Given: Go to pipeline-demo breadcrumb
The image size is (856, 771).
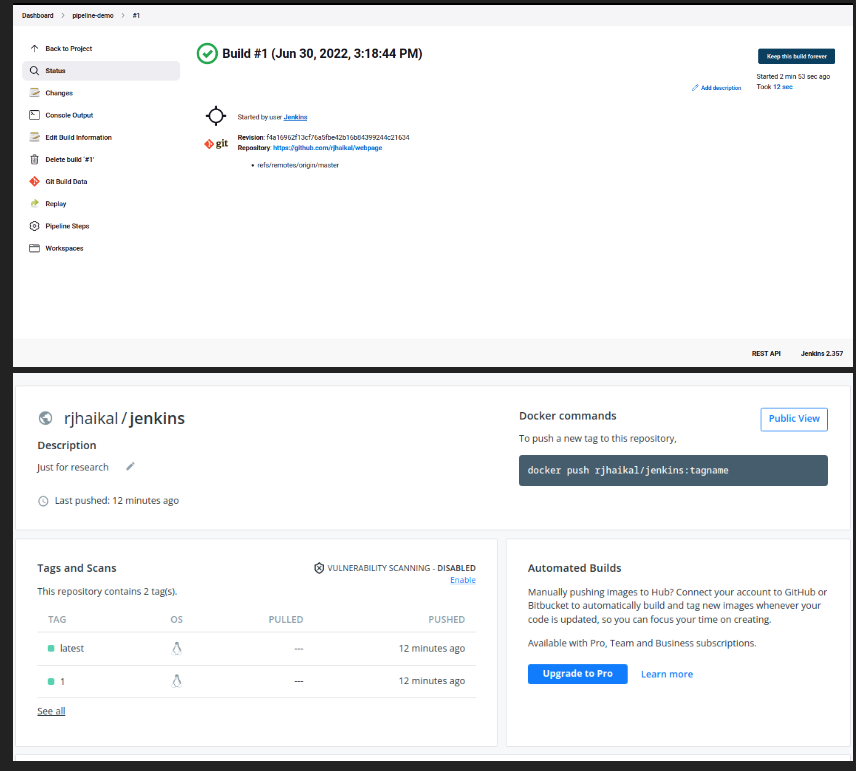Looking at the screenshot, I should [x=93, y=15].
